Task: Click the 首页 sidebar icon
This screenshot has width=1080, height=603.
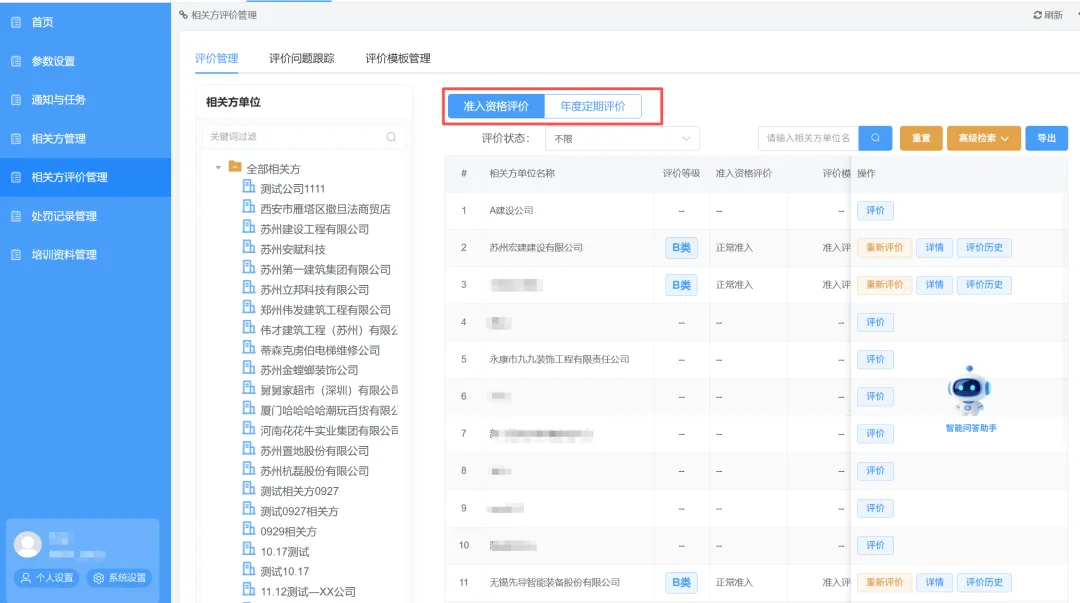Action: 16,22
